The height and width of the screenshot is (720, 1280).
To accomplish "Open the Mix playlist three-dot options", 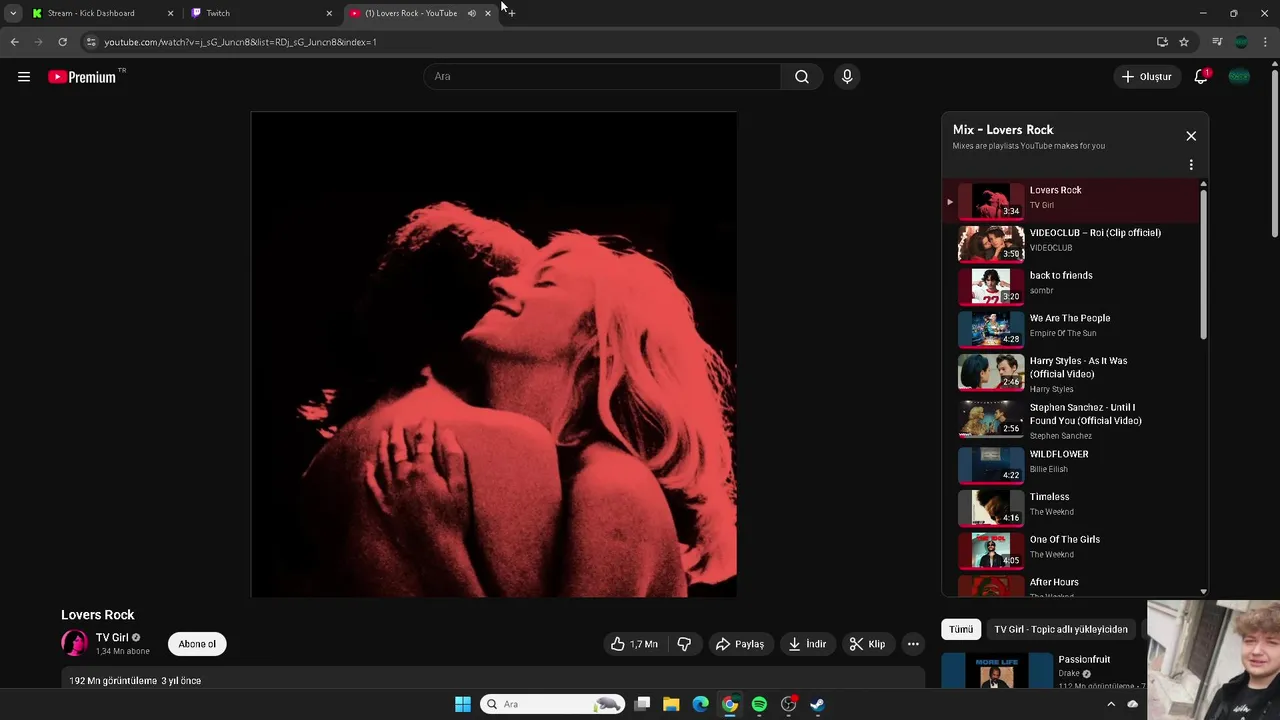I will tap(1191, 165).
